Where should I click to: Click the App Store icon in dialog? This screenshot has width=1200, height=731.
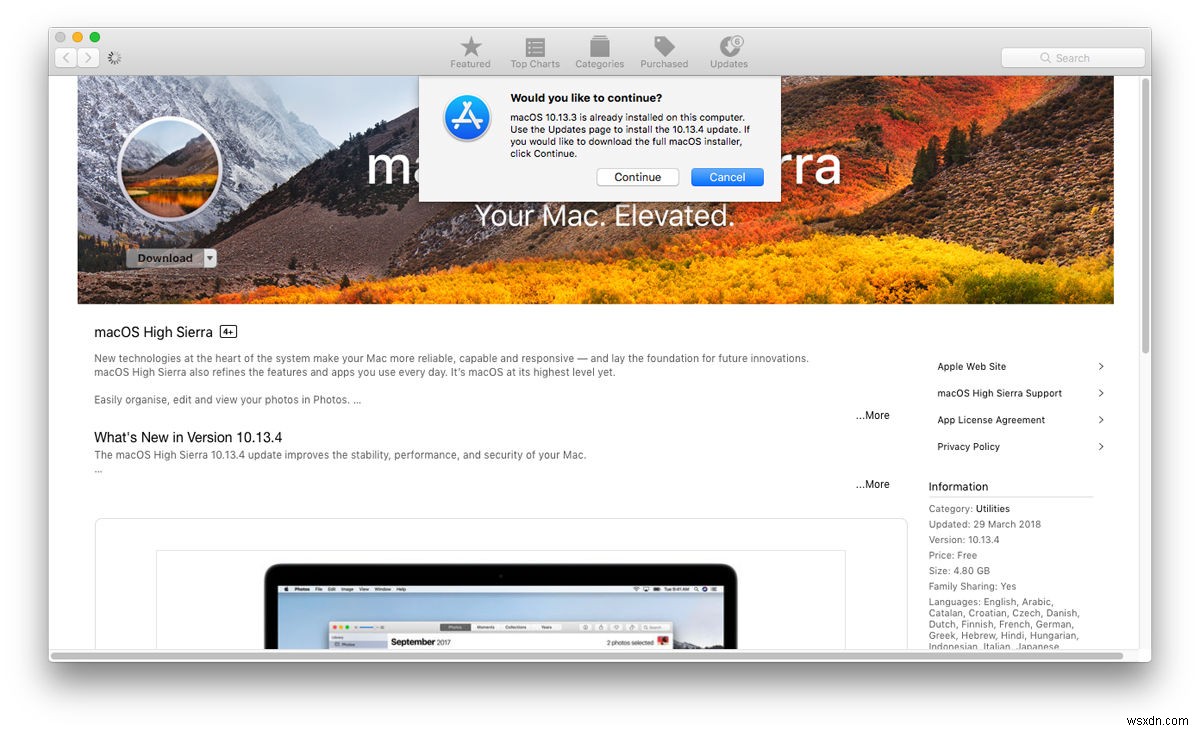(467, 118)
